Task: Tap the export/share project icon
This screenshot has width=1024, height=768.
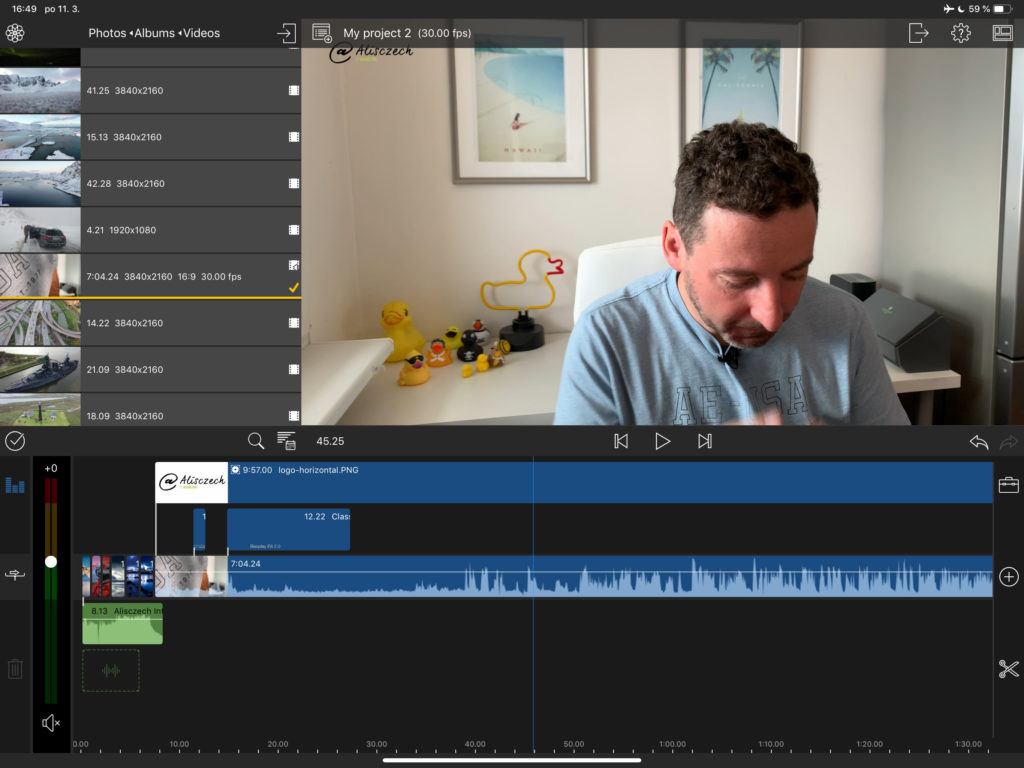Action: click(x=918, y=33)
